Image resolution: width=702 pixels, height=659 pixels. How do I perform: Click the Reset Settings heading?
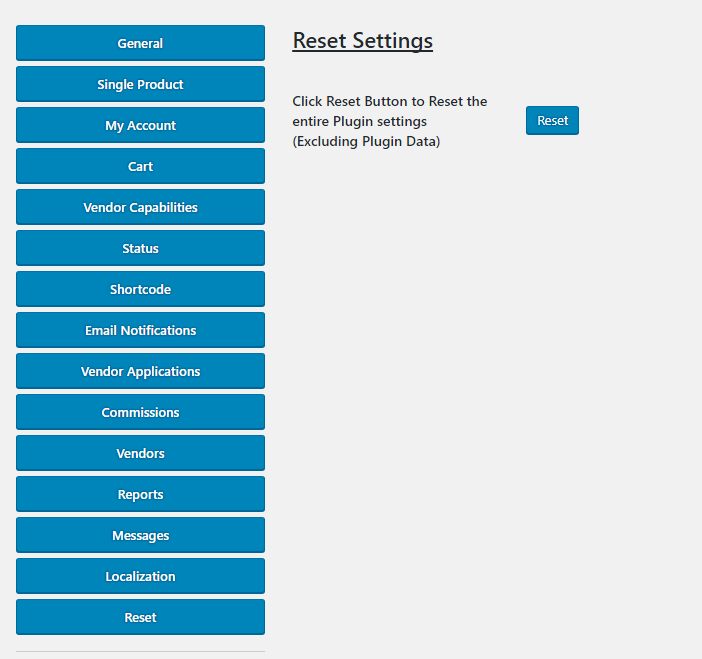(362, 41)
